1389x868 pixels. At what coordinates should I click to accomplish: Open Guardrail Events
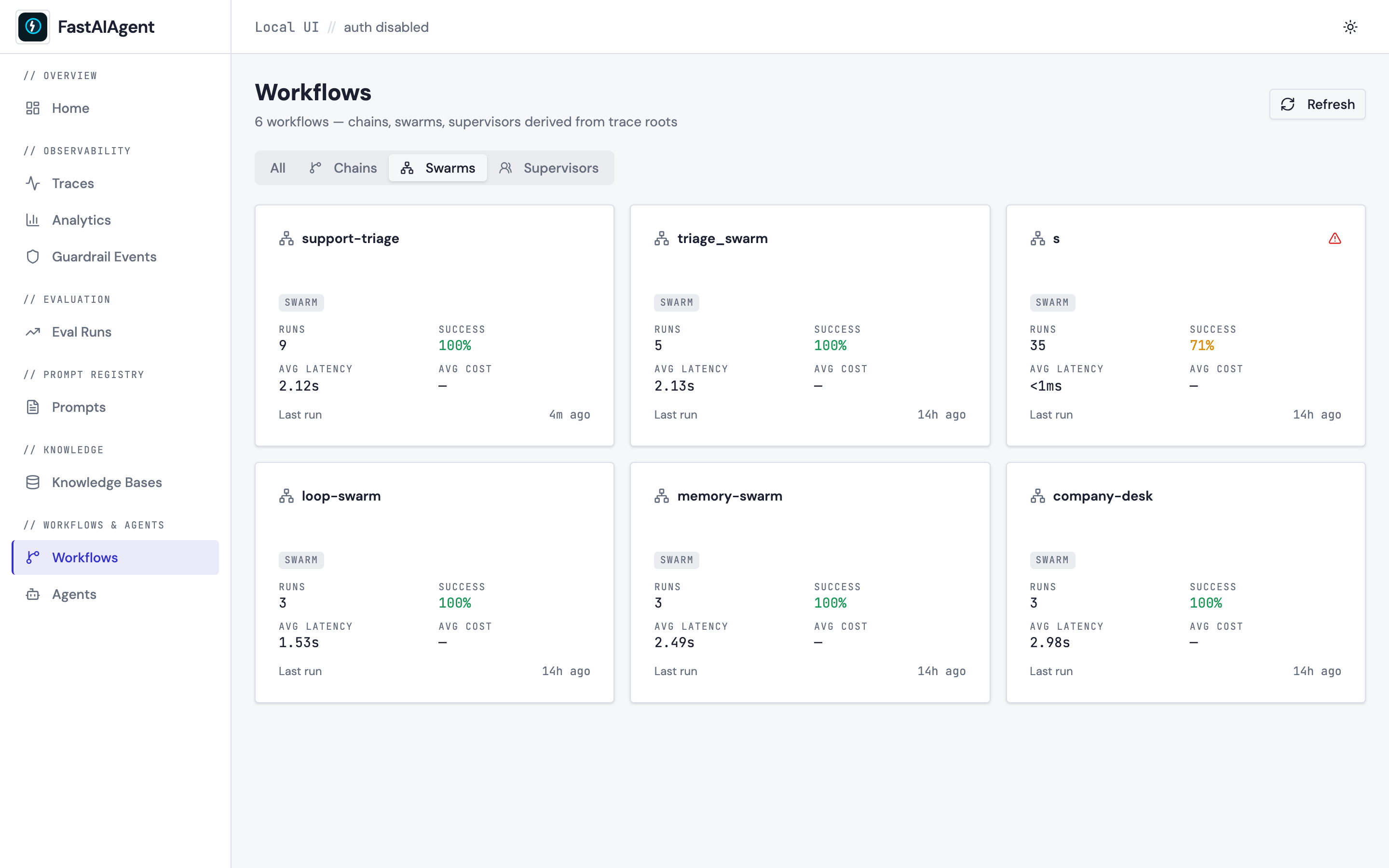pyautogui.click(x=115, y=257)
